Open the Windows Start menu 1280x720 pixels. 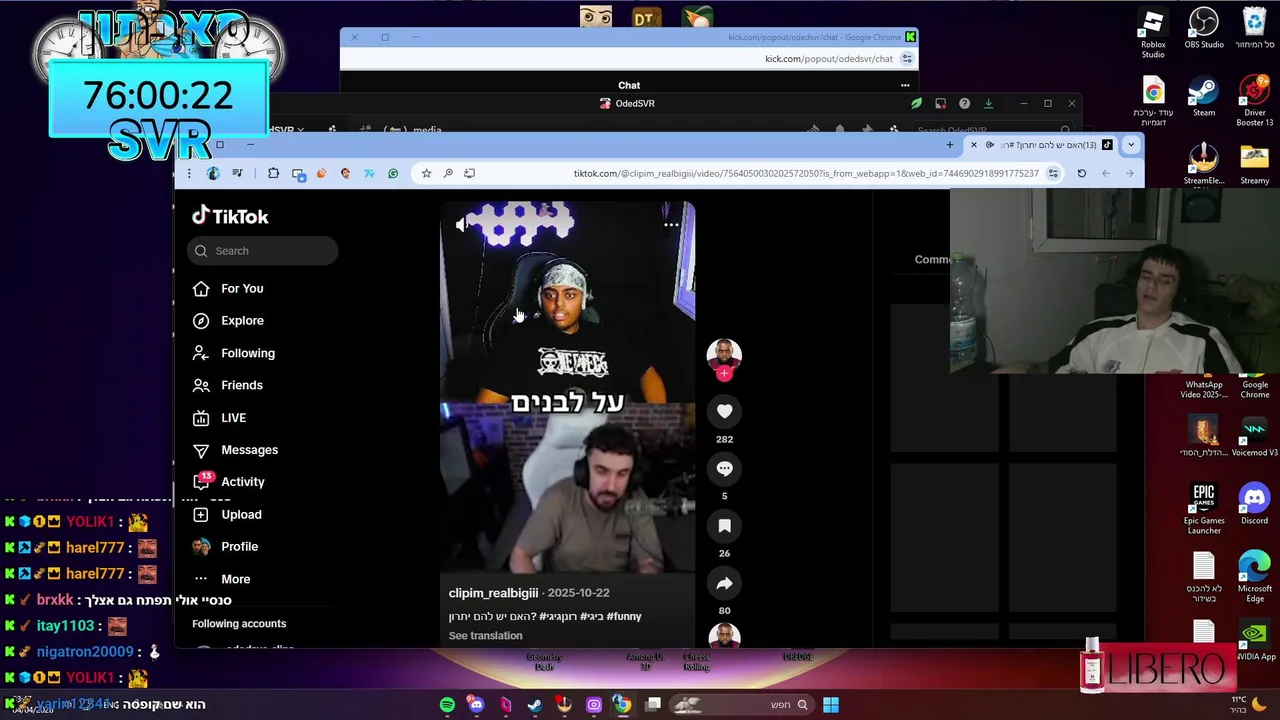pos(831,705)
